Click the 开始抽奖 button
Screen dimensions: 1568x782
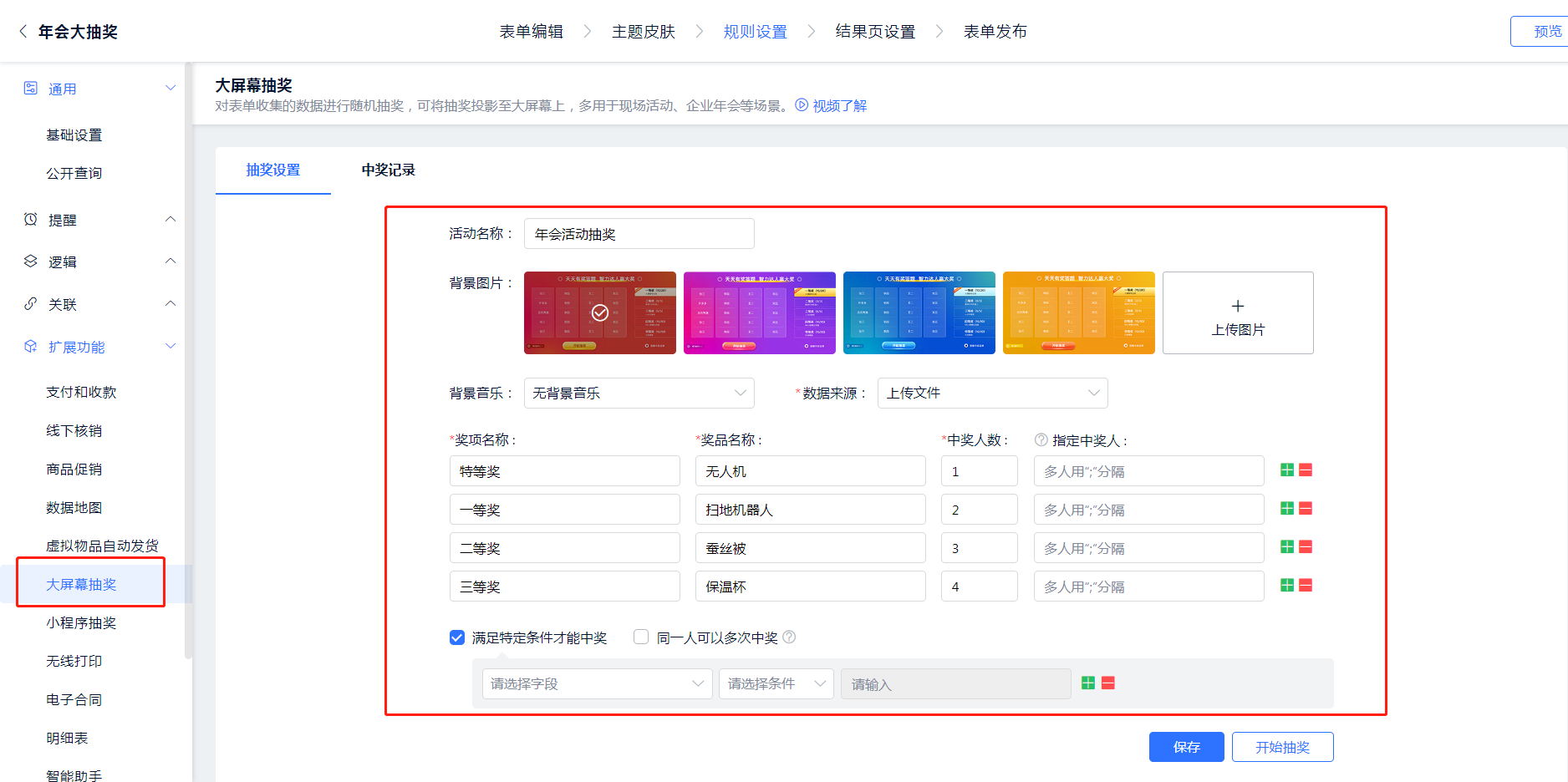point(1283,747)
